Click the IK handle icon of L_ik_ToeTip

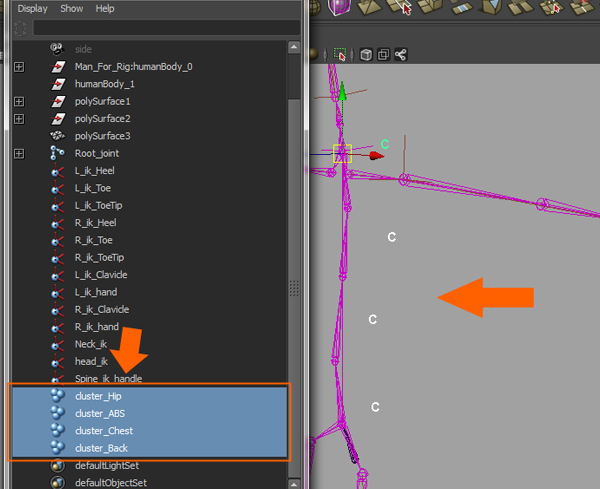(x=57, y=206)
